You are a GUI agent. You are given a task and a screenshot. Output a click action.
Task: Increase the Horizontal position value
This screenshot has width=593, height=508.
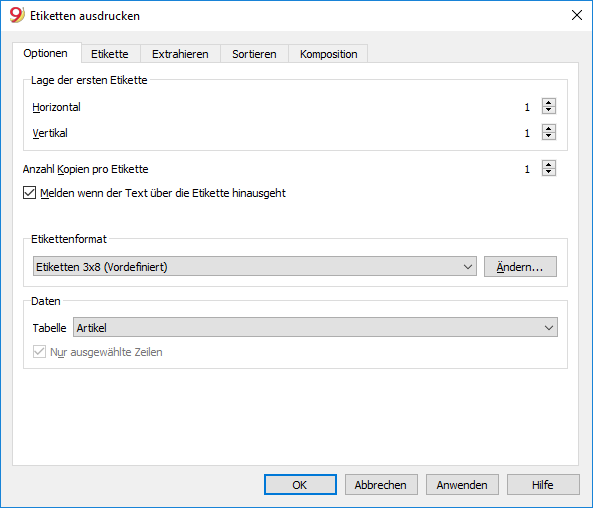(x=549, y=102)
